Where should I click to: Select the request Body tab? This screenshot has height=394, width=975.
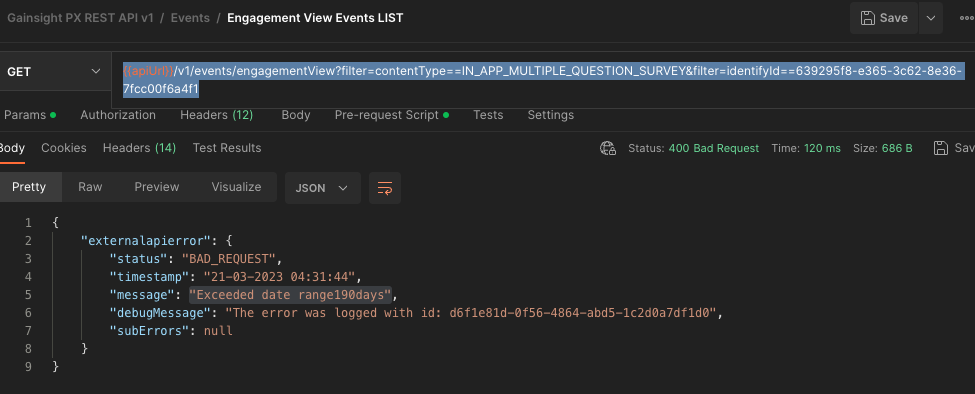(295, 115)
